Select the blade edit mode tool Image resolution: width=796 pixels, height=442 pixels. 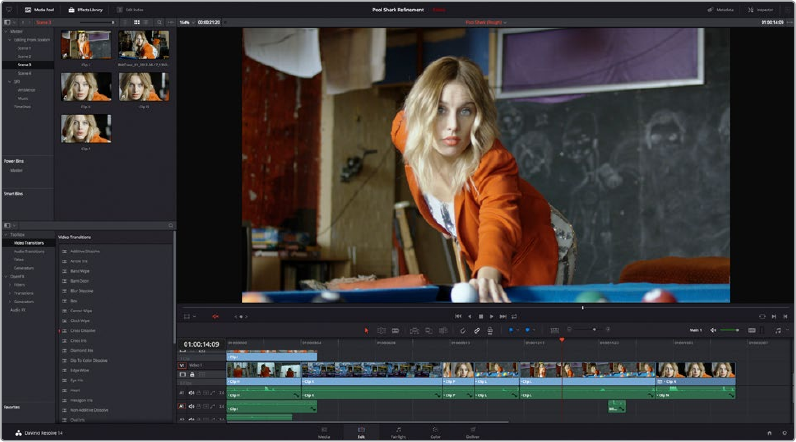click(x=395, y=330)
